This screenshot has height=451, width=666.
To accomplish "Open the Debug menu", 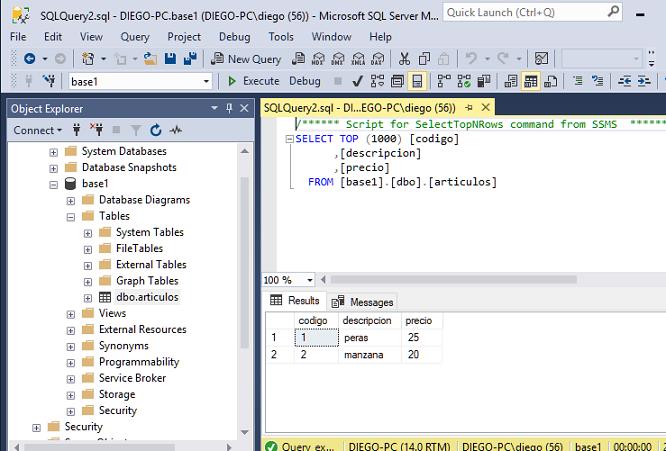I will click(234, 37).
